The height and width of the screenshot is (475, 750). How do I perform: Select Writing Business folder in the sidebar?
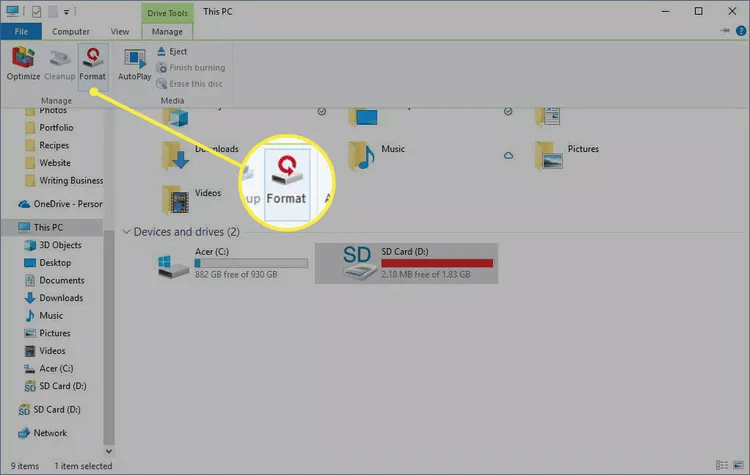coord(70,181)
